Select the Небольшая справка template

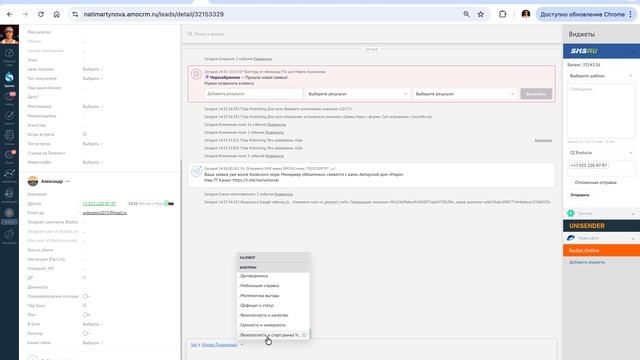(x=273, y=286)
